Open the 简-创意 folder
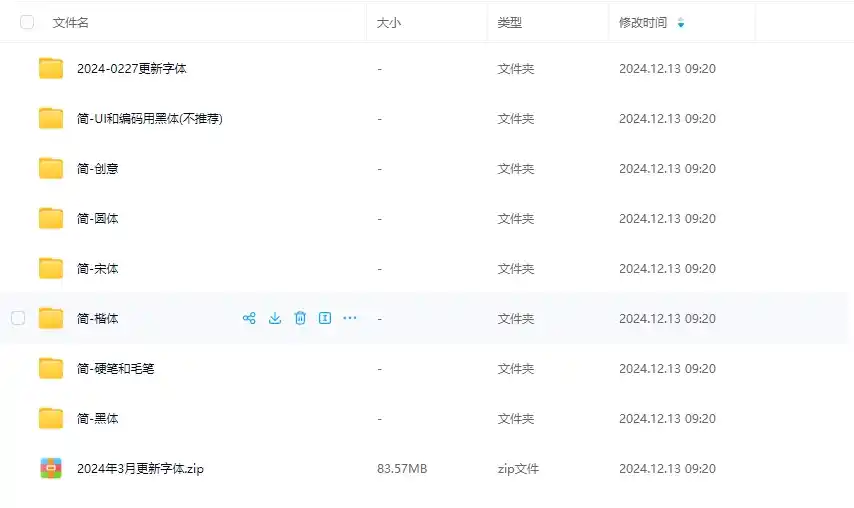This screenshot has width=854, height=508. click(98, 168)
